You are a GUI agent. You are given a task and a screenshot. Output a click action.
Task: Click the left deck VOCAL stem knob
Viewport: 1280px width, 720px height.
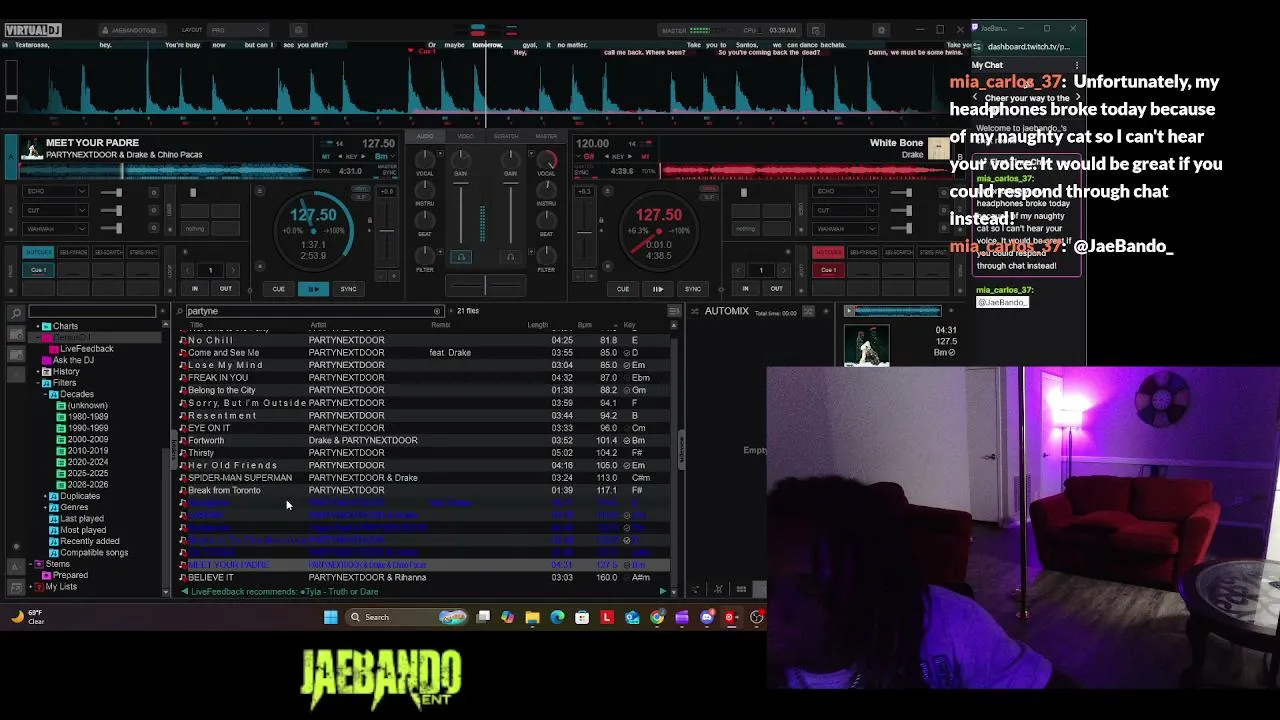(425, 159)
